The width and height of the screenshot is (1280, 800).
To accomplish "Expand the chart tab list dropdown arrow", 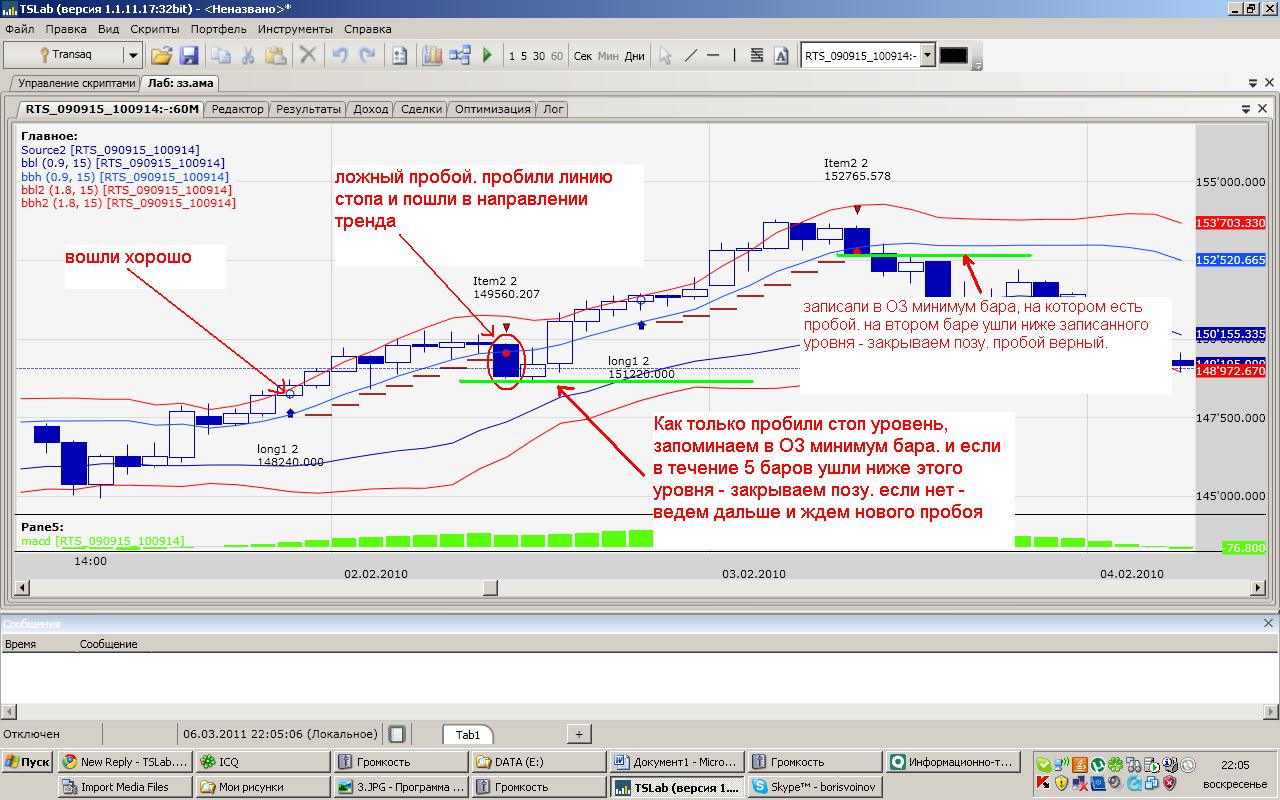I will [x=1246, y=109].
